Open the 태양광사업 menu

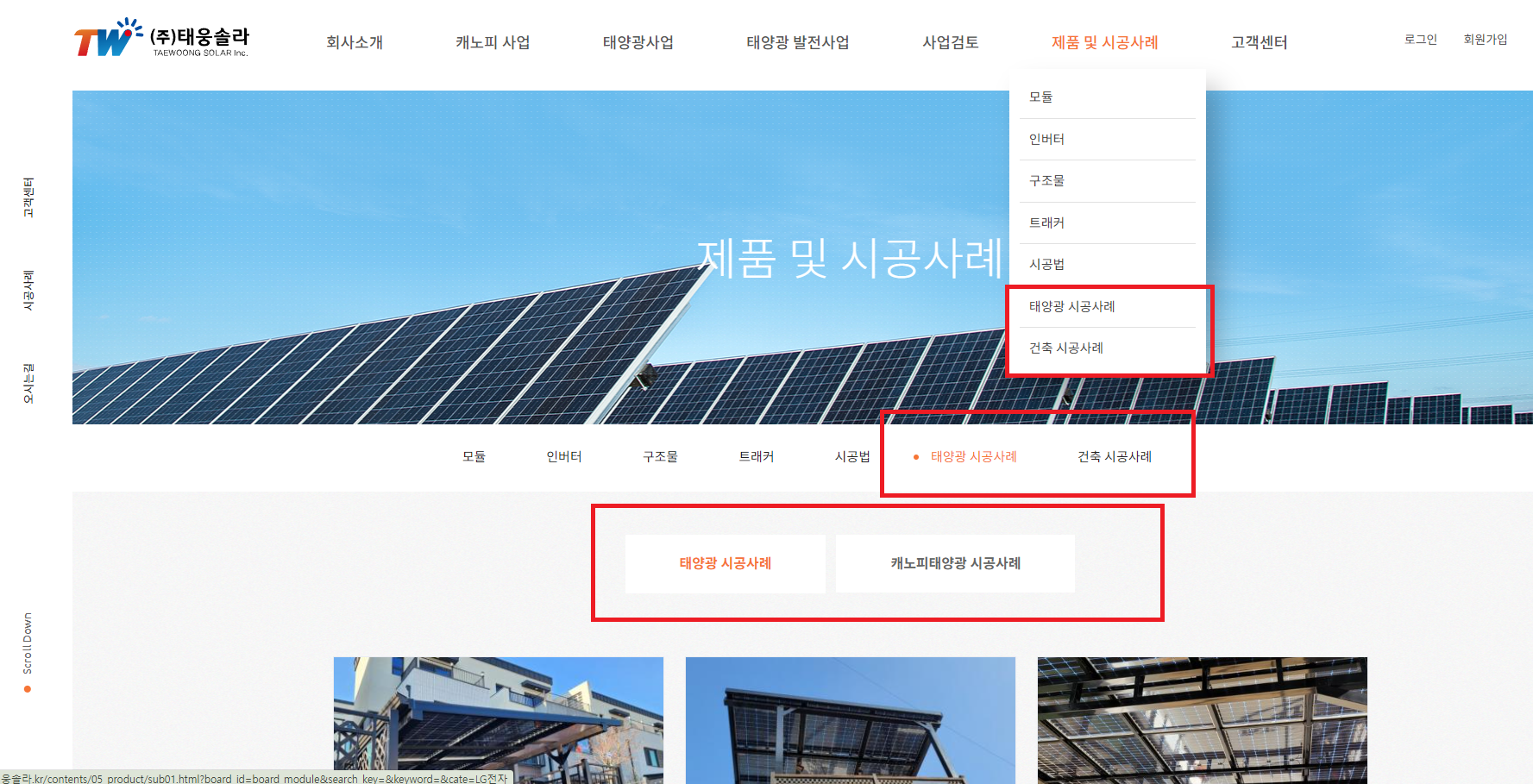(638, 42)
